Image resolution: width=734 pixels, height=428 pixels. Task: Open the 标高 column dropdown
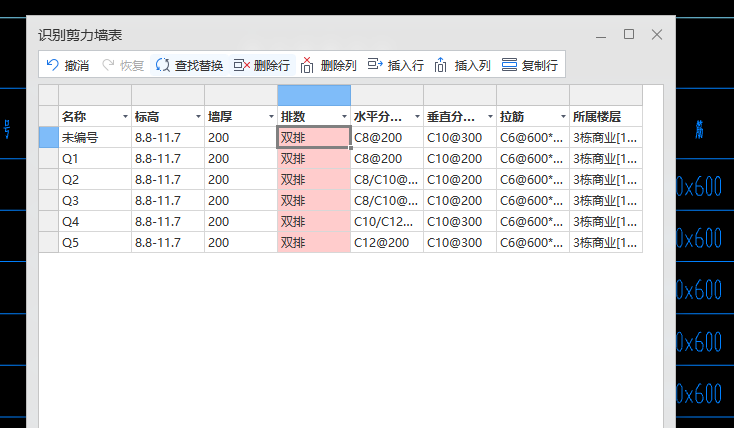198,117
